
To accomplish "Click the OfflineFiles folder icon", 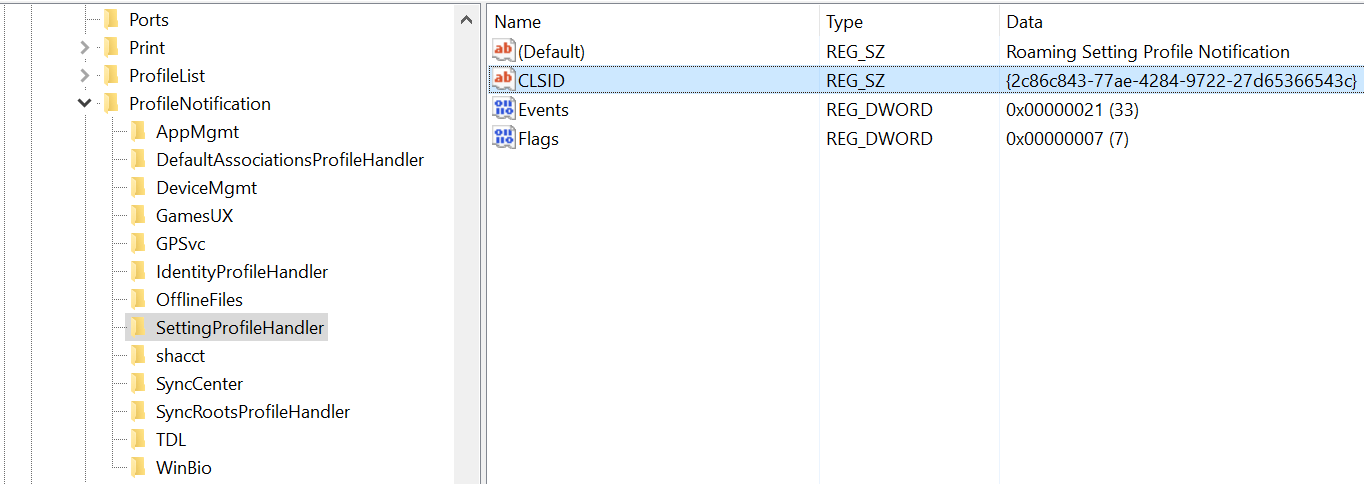I will click(138, 300).
